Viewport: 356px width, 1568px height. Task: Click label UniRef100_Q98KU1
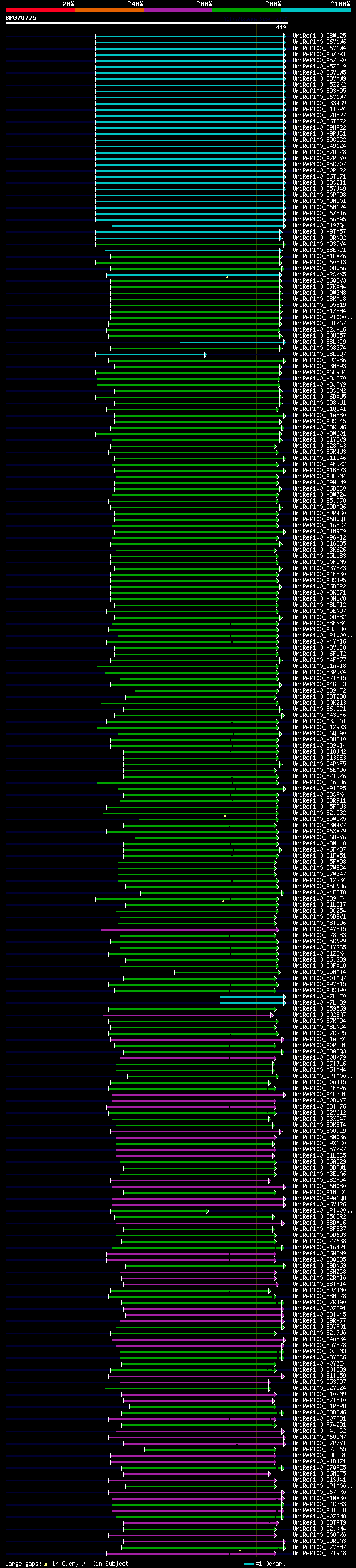pos(319,403)
